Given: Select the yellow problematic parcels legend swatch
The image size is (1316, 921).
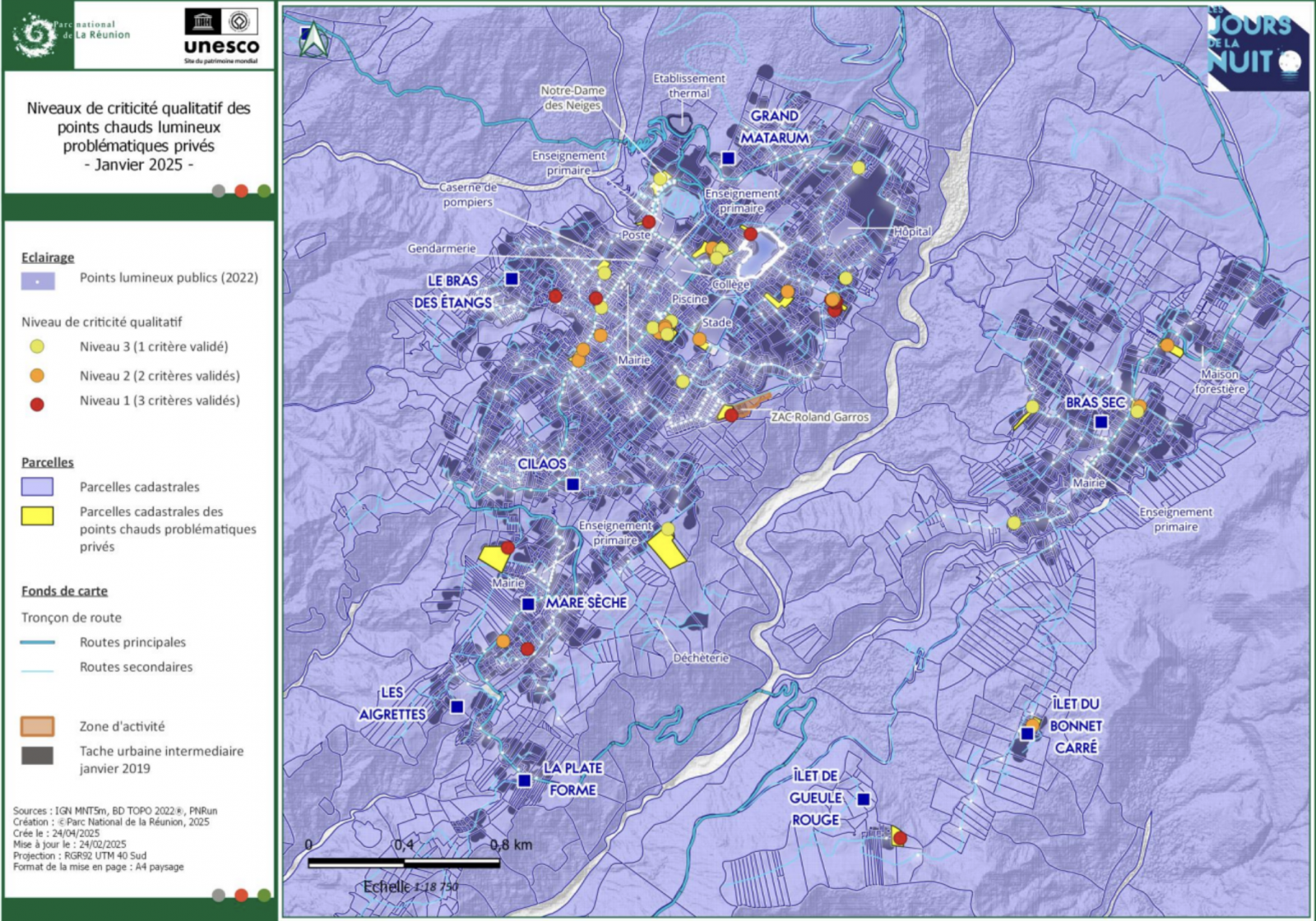Looking at the screenshot, I should pyautogui.click(x=37, y=516).
